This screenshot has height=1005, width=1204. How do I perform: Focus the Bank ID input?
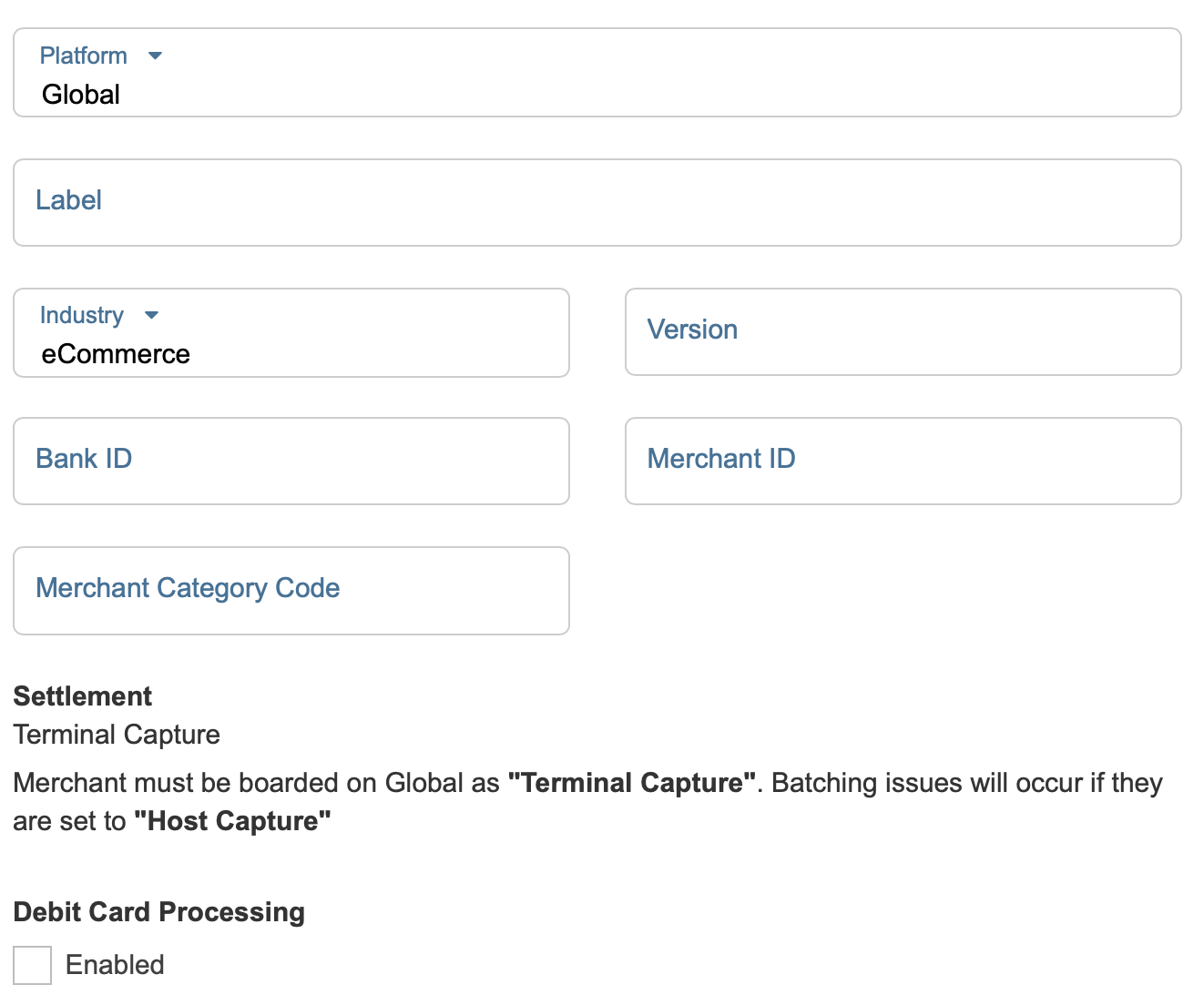(291, 461)
